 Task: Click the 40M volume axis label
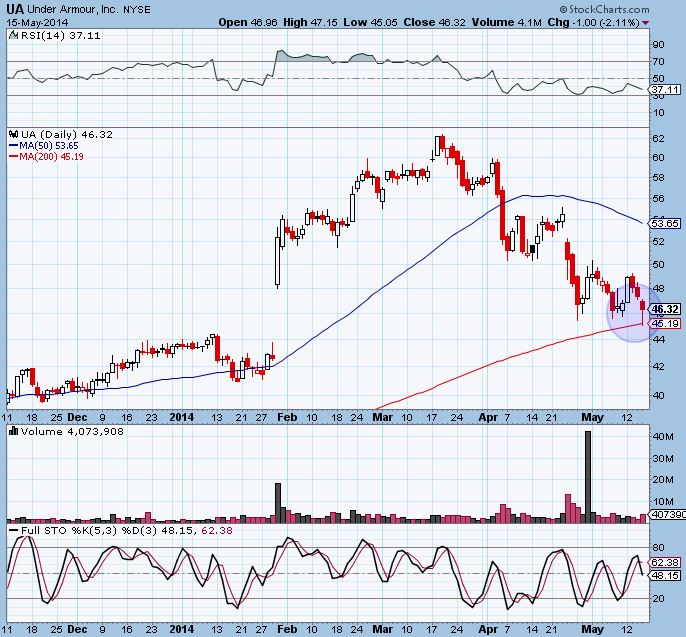coord(663,437)
